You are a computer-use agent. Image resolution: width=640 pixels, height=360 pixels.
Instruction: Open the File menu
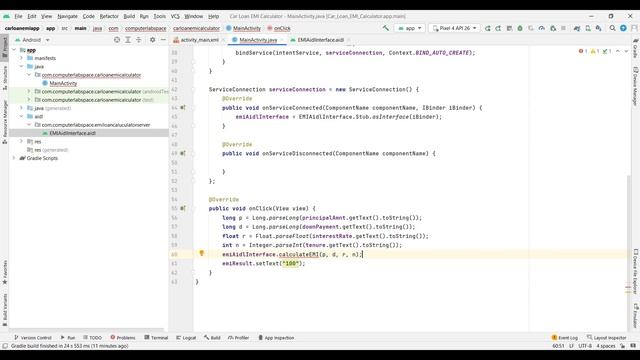click(18, 16)
